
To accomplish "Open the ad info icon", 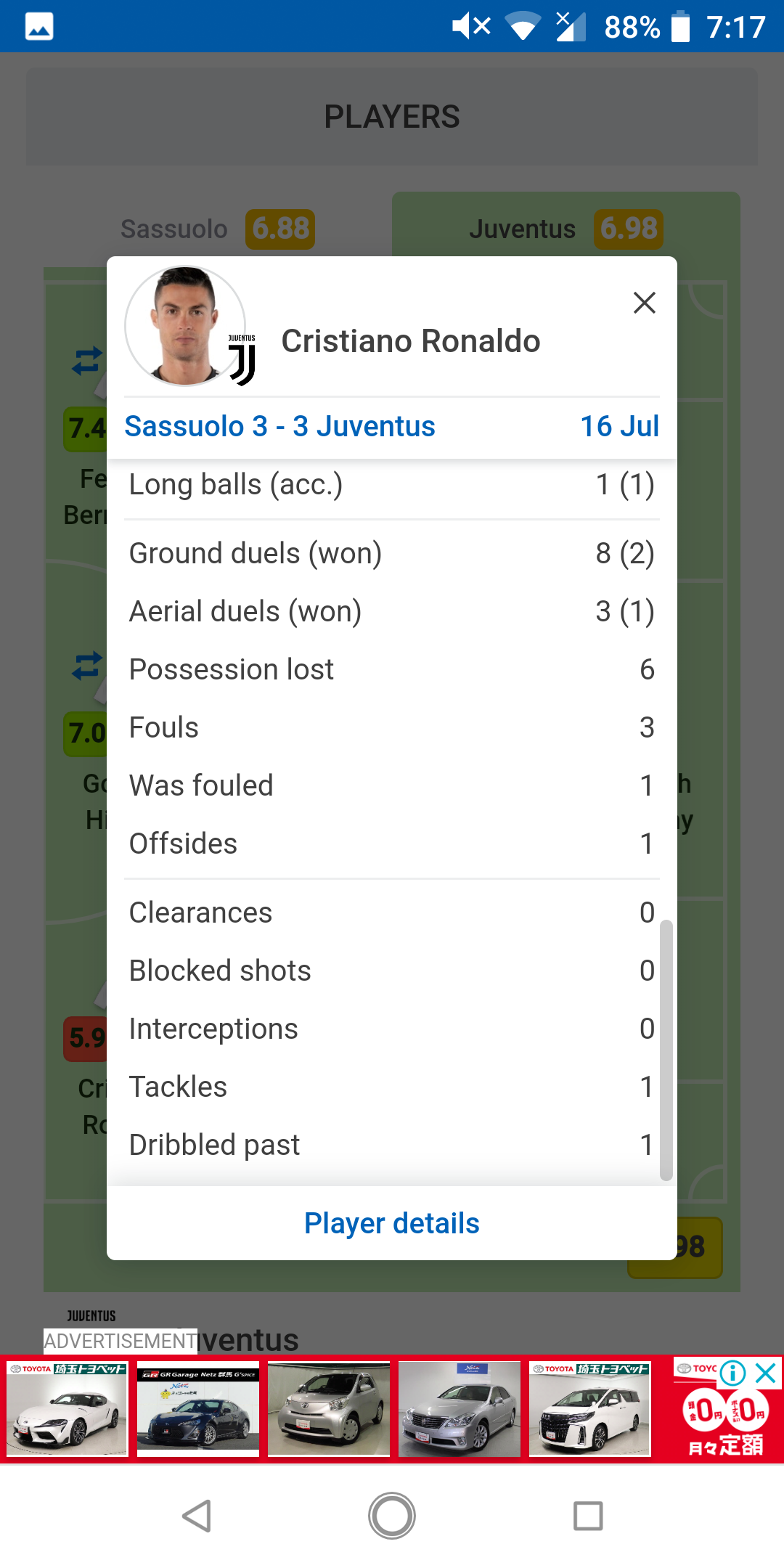I will pyautogui.click(x=732, y=1373).
